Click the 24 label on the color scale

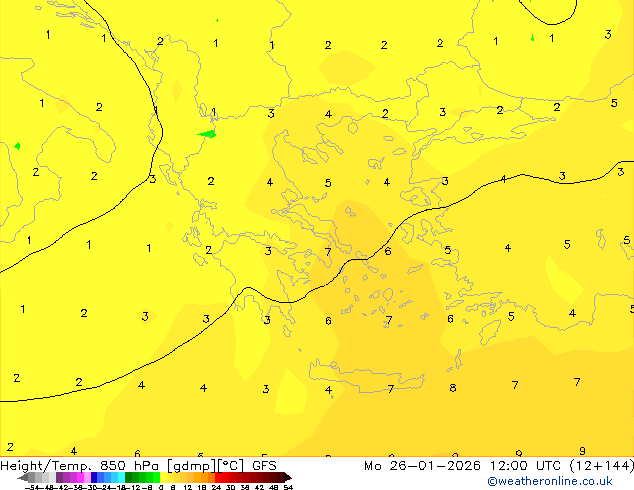click(216, 487)
